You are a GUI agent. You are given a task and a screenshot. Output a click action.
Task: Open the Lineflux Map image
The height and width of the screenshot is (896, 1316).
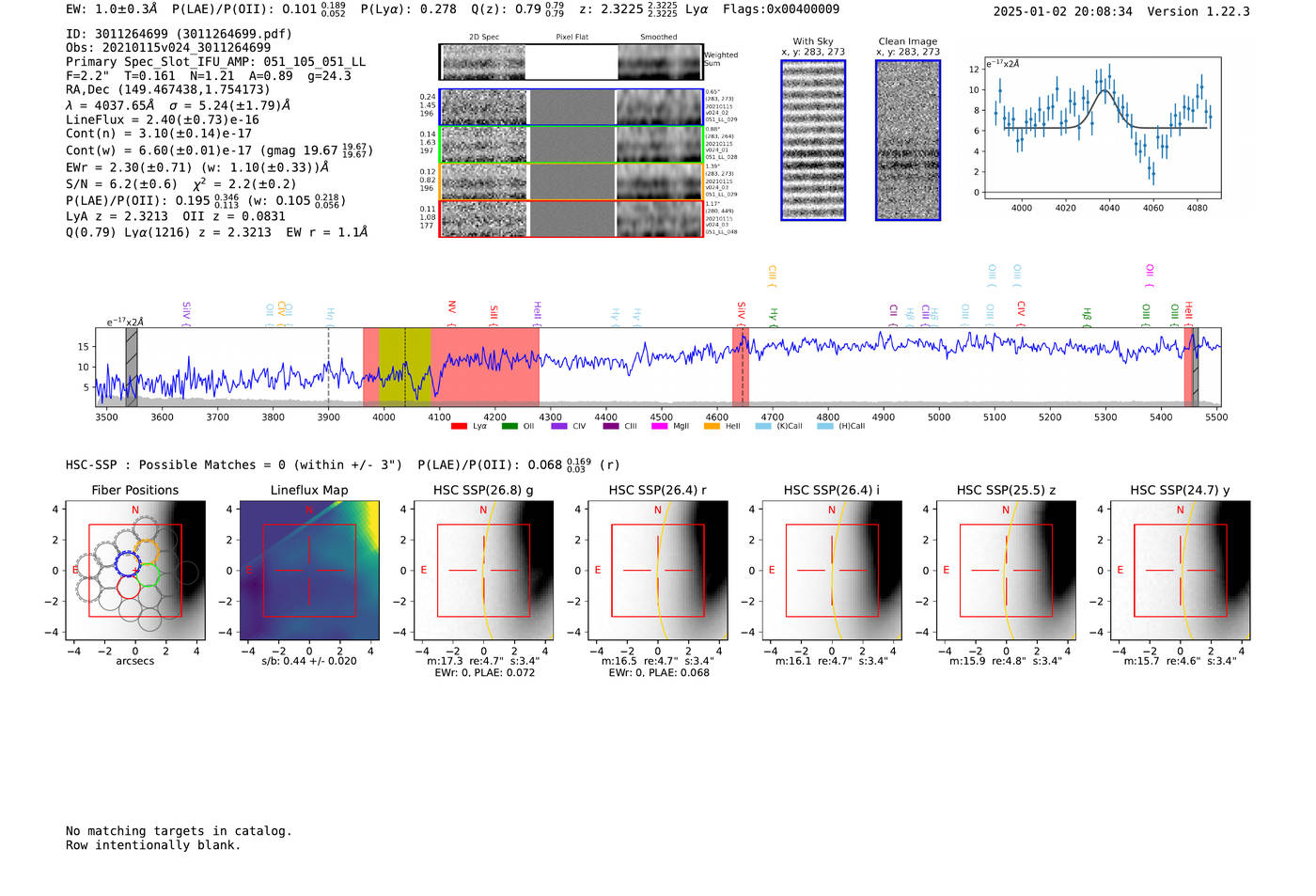(309, 571)
